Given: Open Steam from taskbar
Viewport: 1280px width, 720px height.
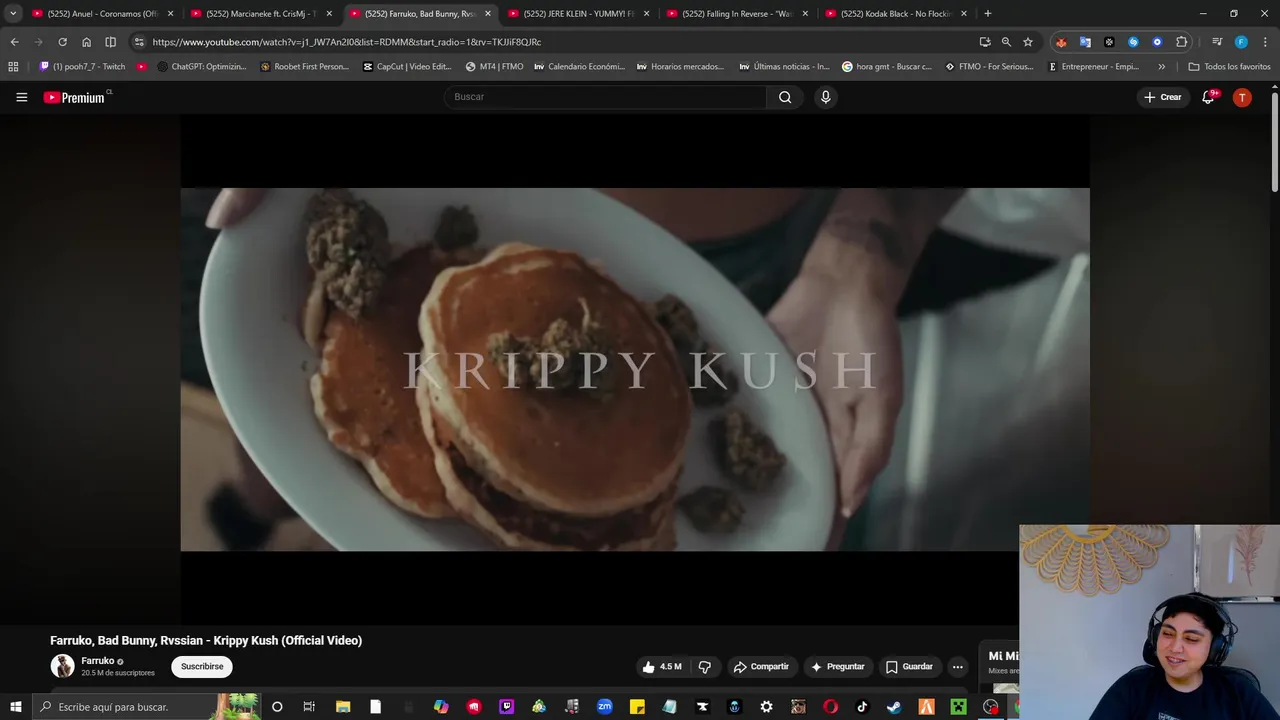Looking at the screenshot, I should point(894,707).
